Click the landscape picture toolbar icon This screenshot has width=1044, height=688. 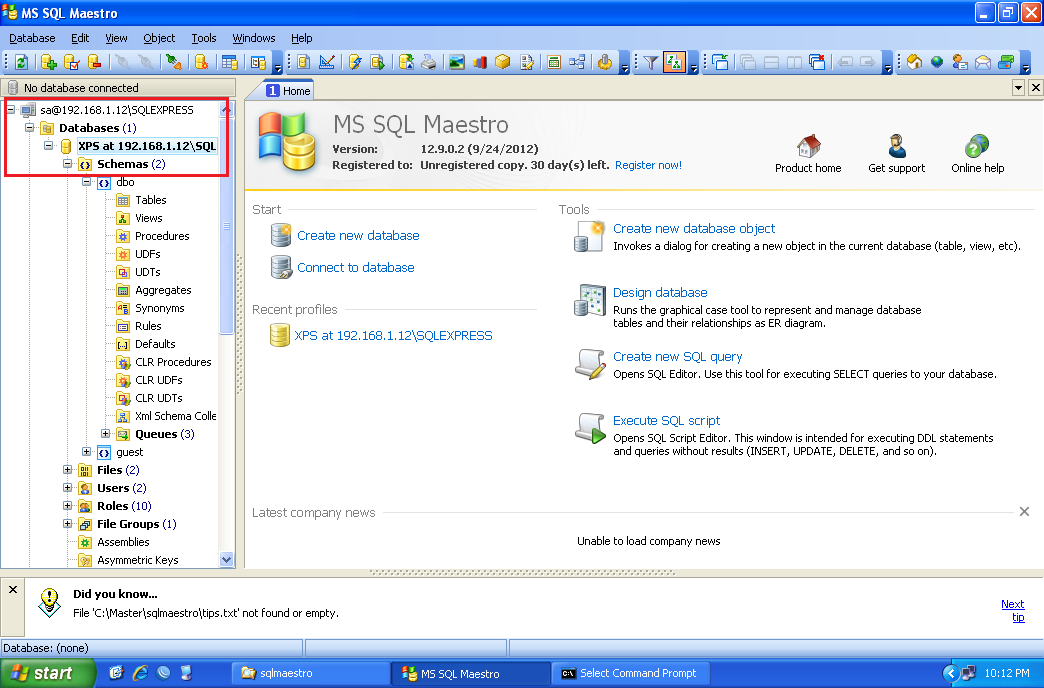(x=457, y=63)
